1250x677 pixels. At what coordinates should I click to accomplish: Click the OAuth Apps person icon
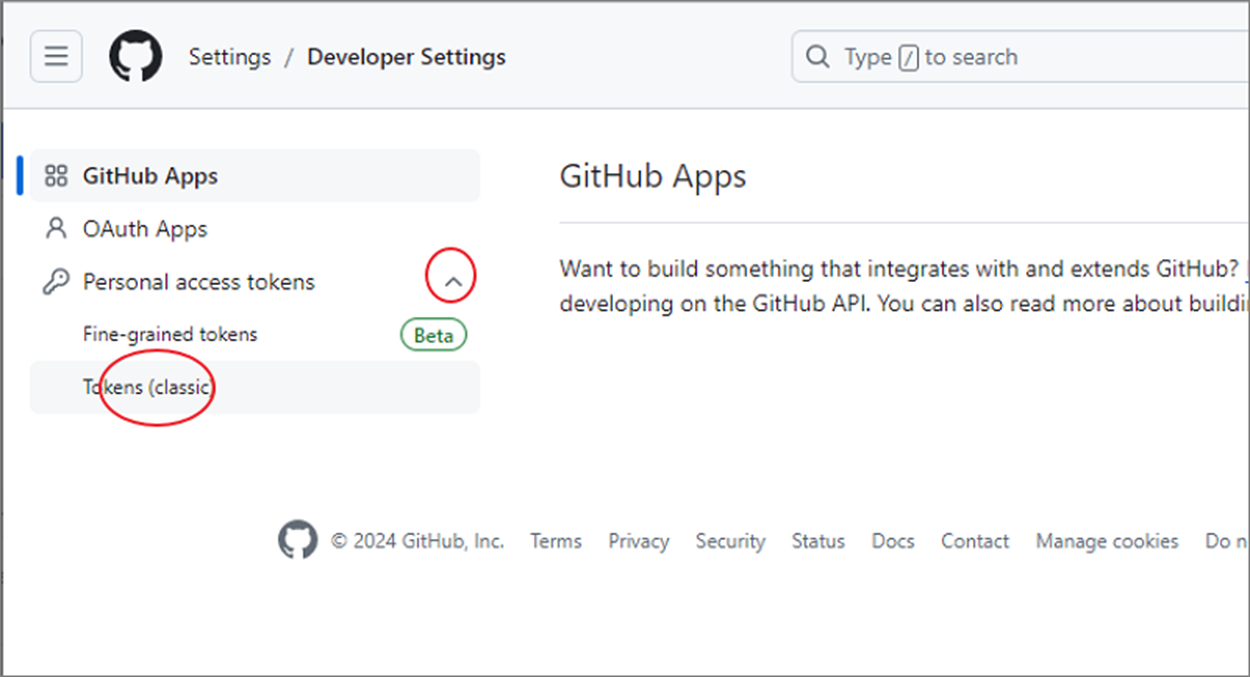tap(56, 228)
